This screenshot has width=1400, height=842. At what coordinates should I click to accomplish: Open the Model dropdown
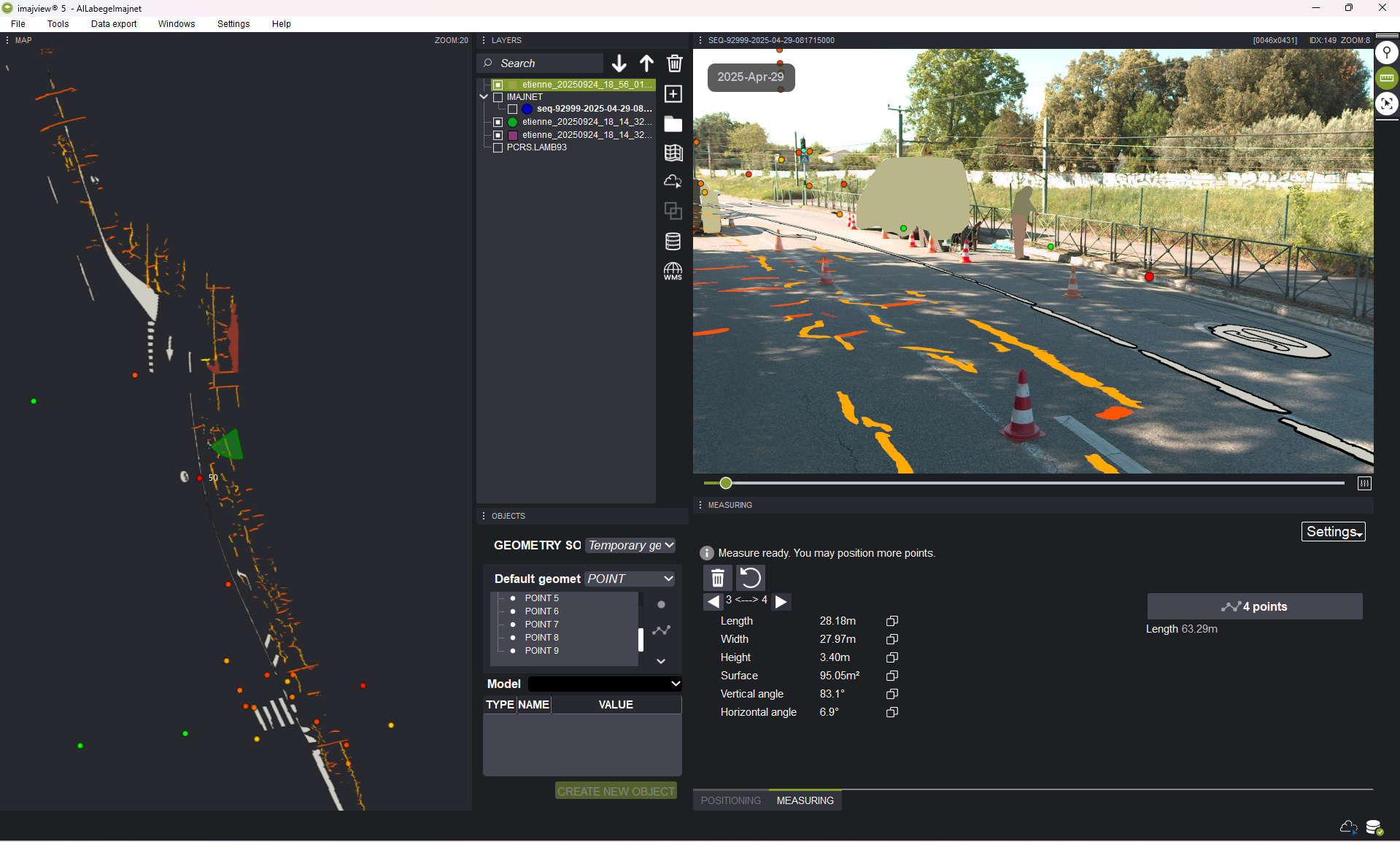[605, 684]
